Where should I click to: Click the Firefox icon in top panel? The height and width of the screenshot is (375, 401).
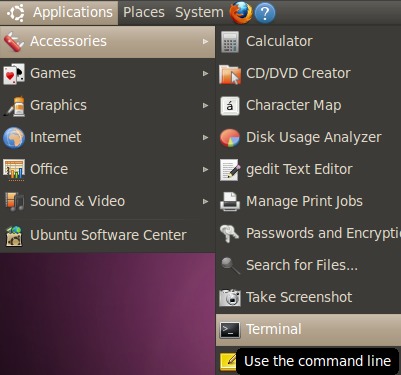pos(240,13)
